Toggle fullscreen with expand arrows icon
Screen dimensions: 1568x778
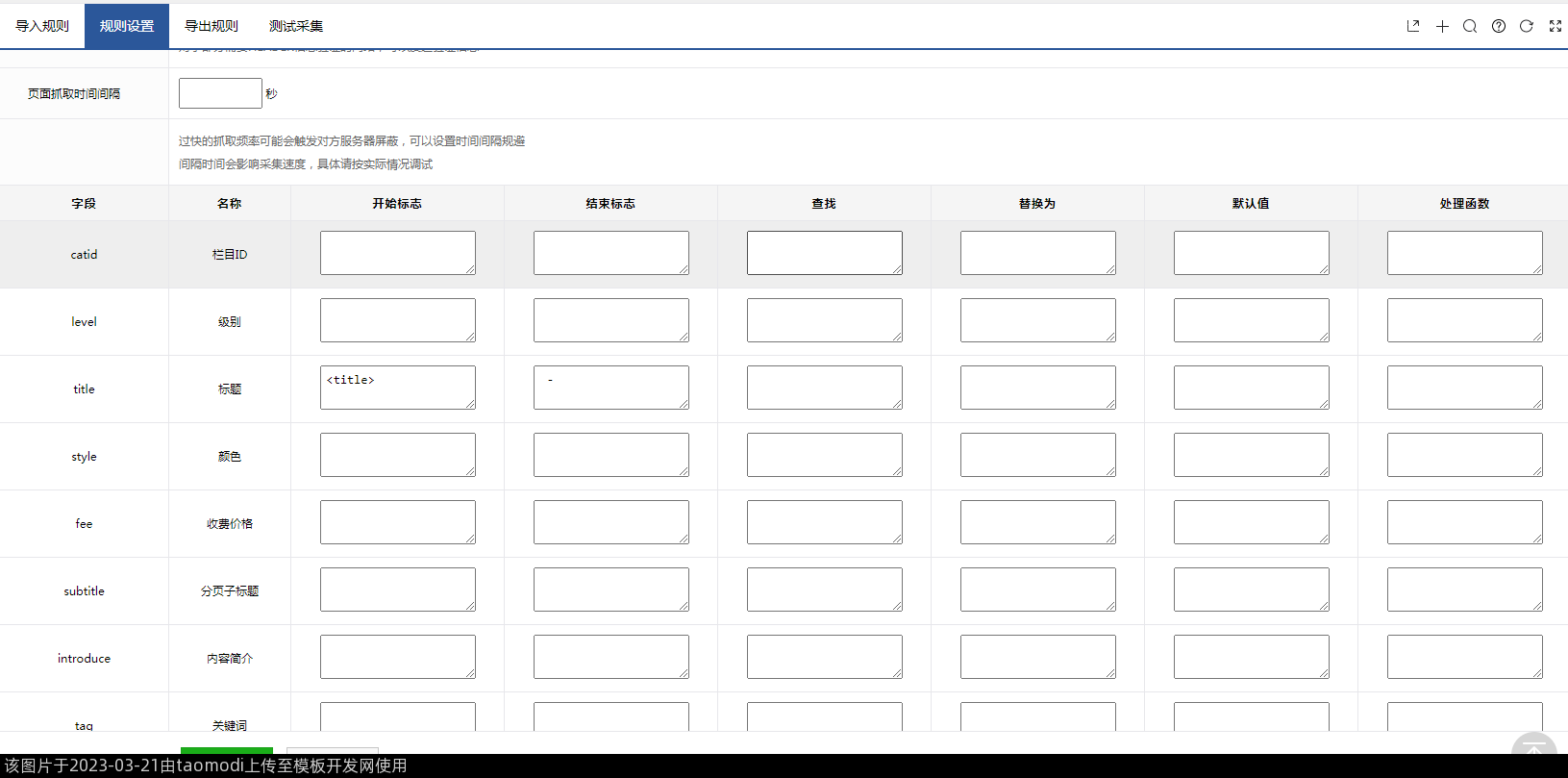pyautogui.click(x=1555, y=26)
